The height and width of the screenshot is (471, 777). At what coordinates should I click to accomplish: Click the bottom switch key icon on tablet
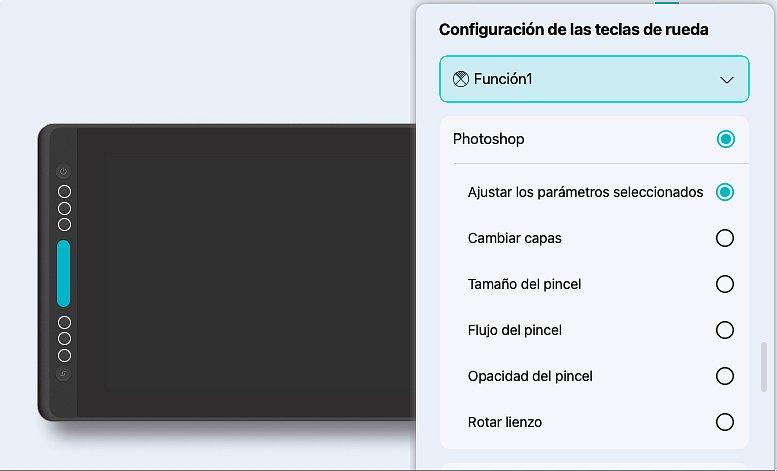[x=64, y=375]
